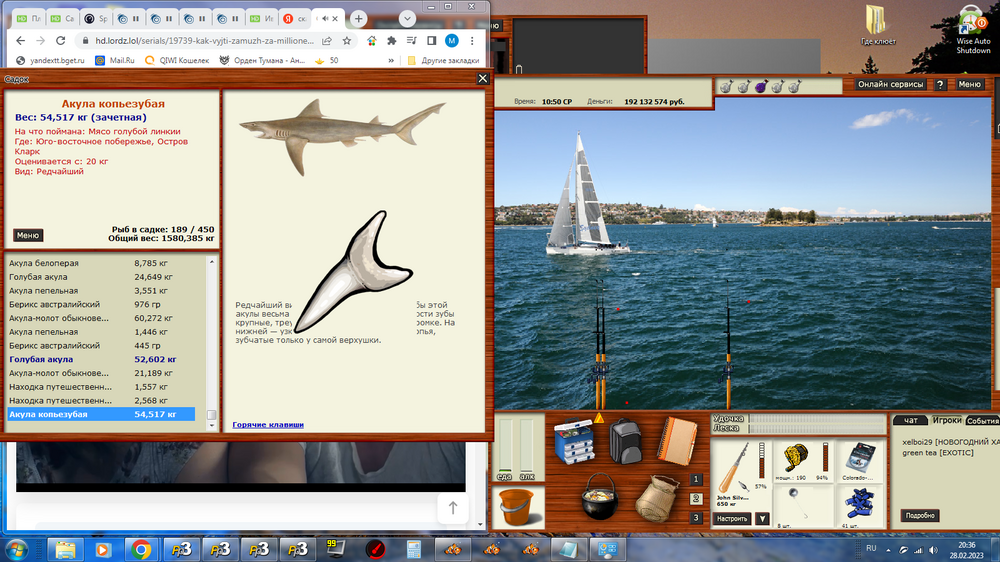Expand rod options dropdown arrow next to Настроить
1000x562 pixels.
[x=762, y=519]
